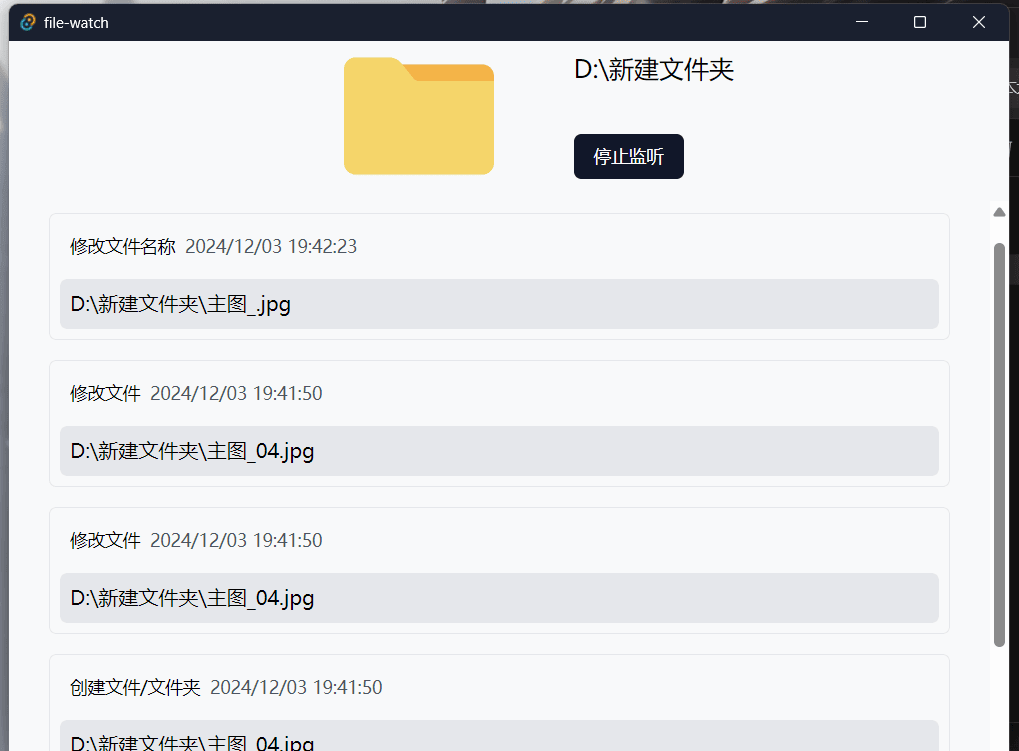1019x751 pixels.
Task: Close the file-watch window
Action: (x=979, y=22)
